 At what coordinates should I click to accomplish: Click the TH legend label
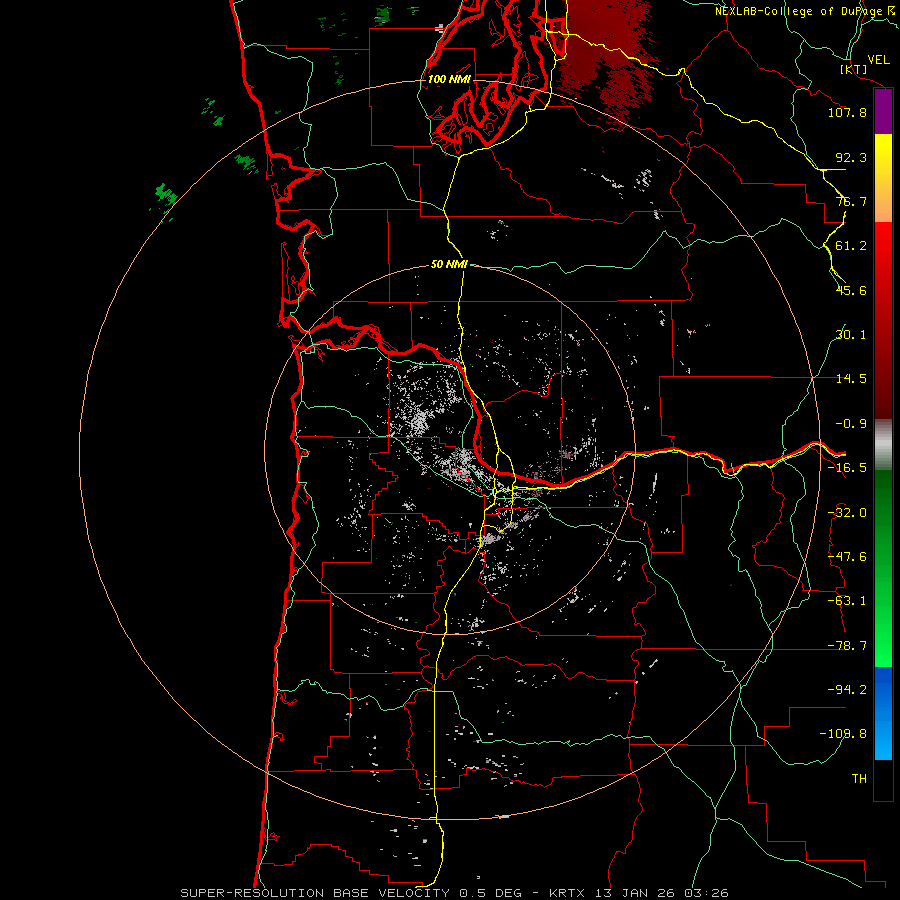coord(859,779)
